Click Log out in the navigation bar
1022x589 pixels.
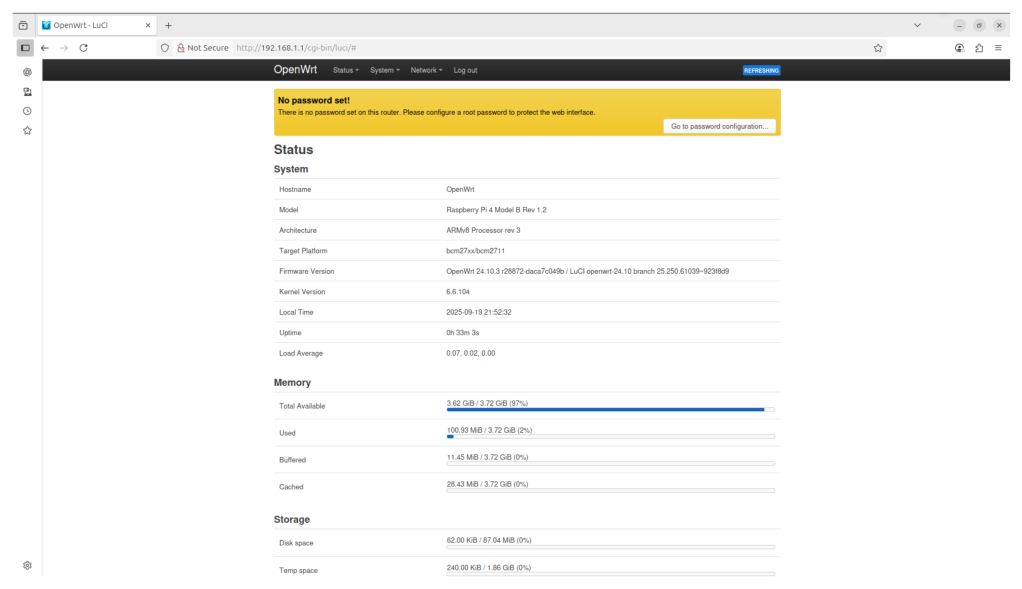click(465, 70)
